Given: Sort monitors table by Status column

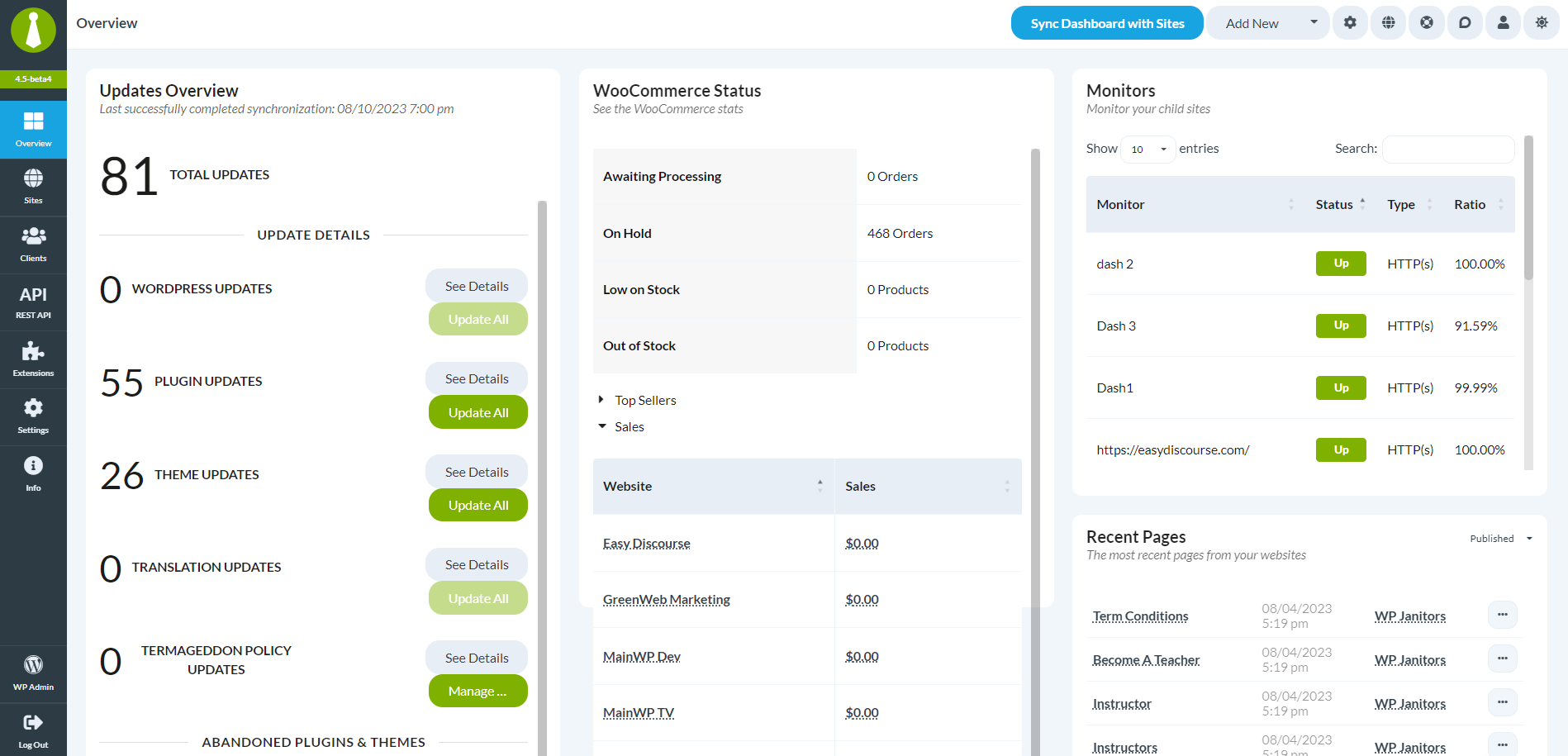Looking at the screenshot, I should click(1341, 204).
